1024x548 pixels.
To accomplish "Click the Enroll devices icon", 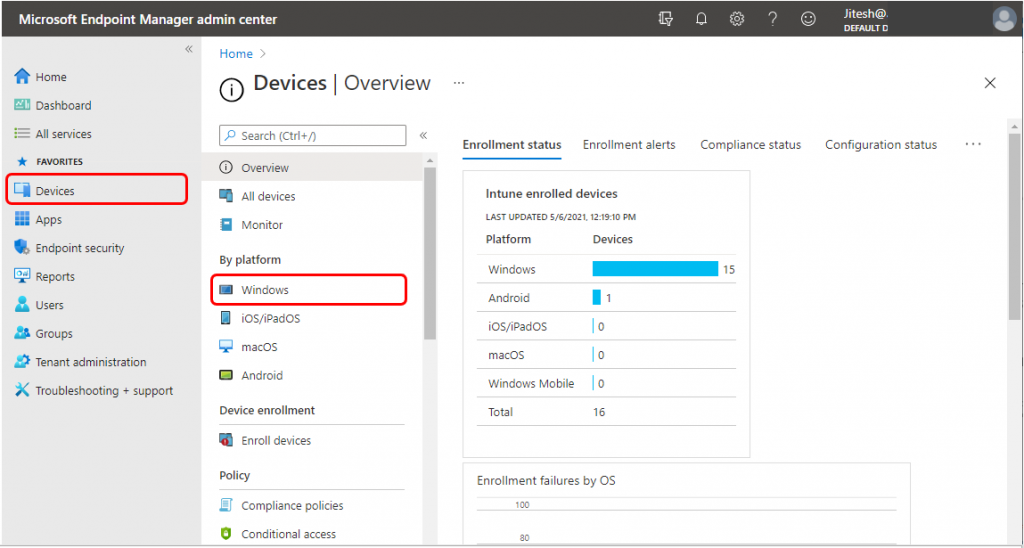I will point(226,440).
